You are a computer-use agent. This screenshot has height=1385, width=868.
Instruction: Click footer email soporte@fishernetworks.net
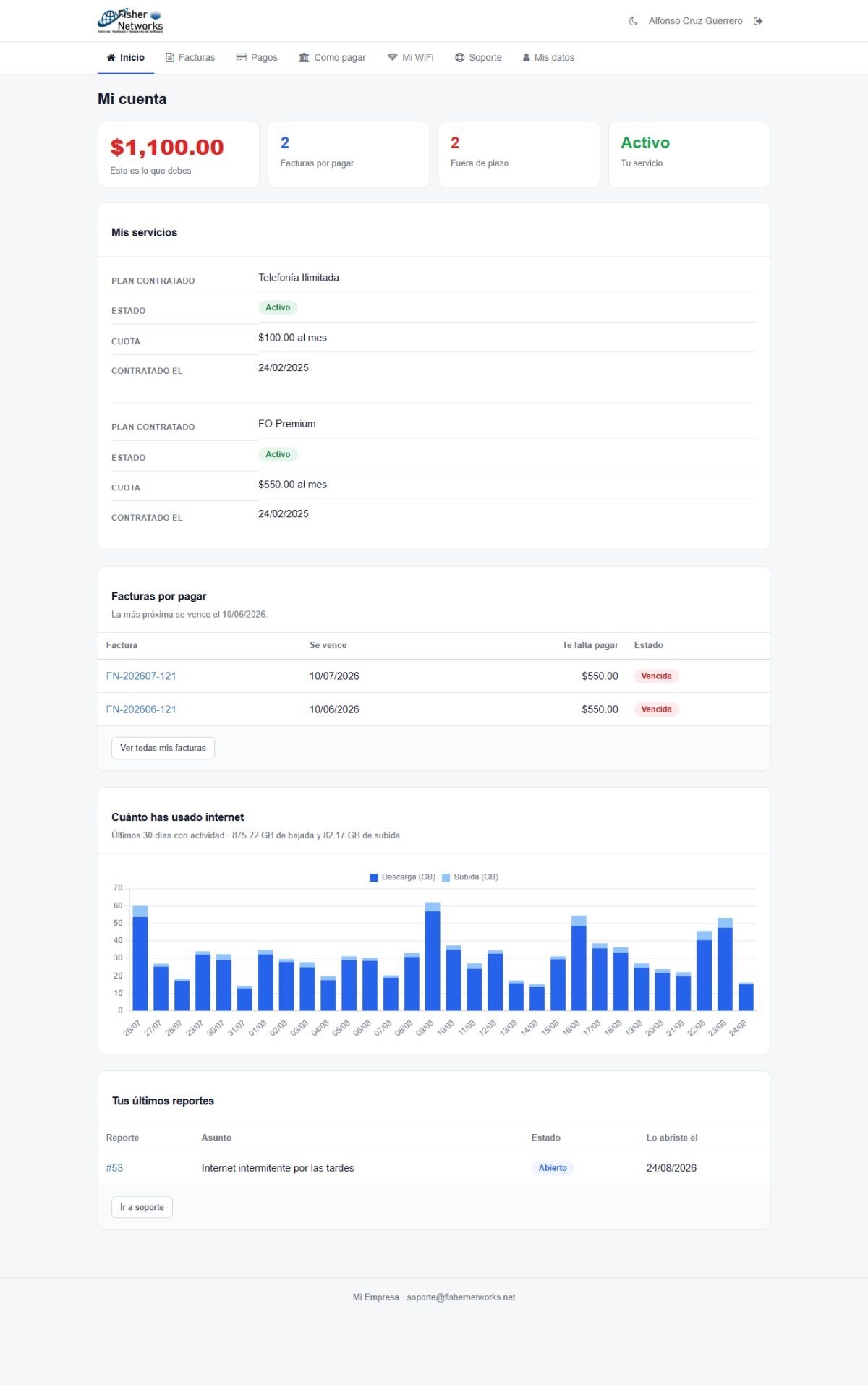click(x=461, y=1297)
